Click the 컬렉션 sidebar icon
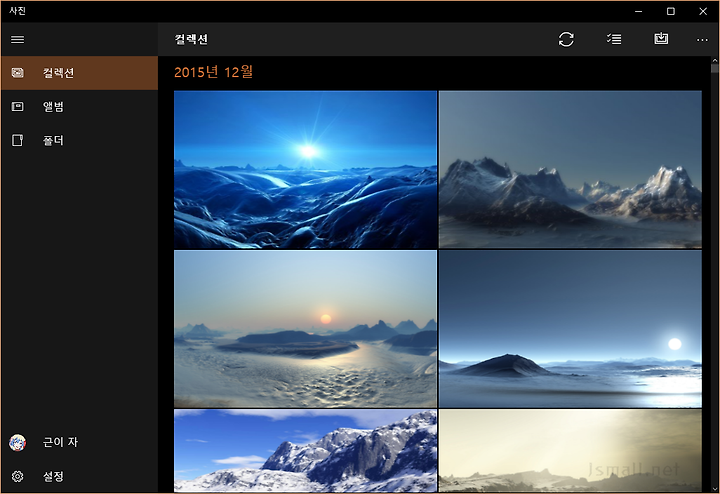Viewport: 720px width, 494px height. [17, 73]
